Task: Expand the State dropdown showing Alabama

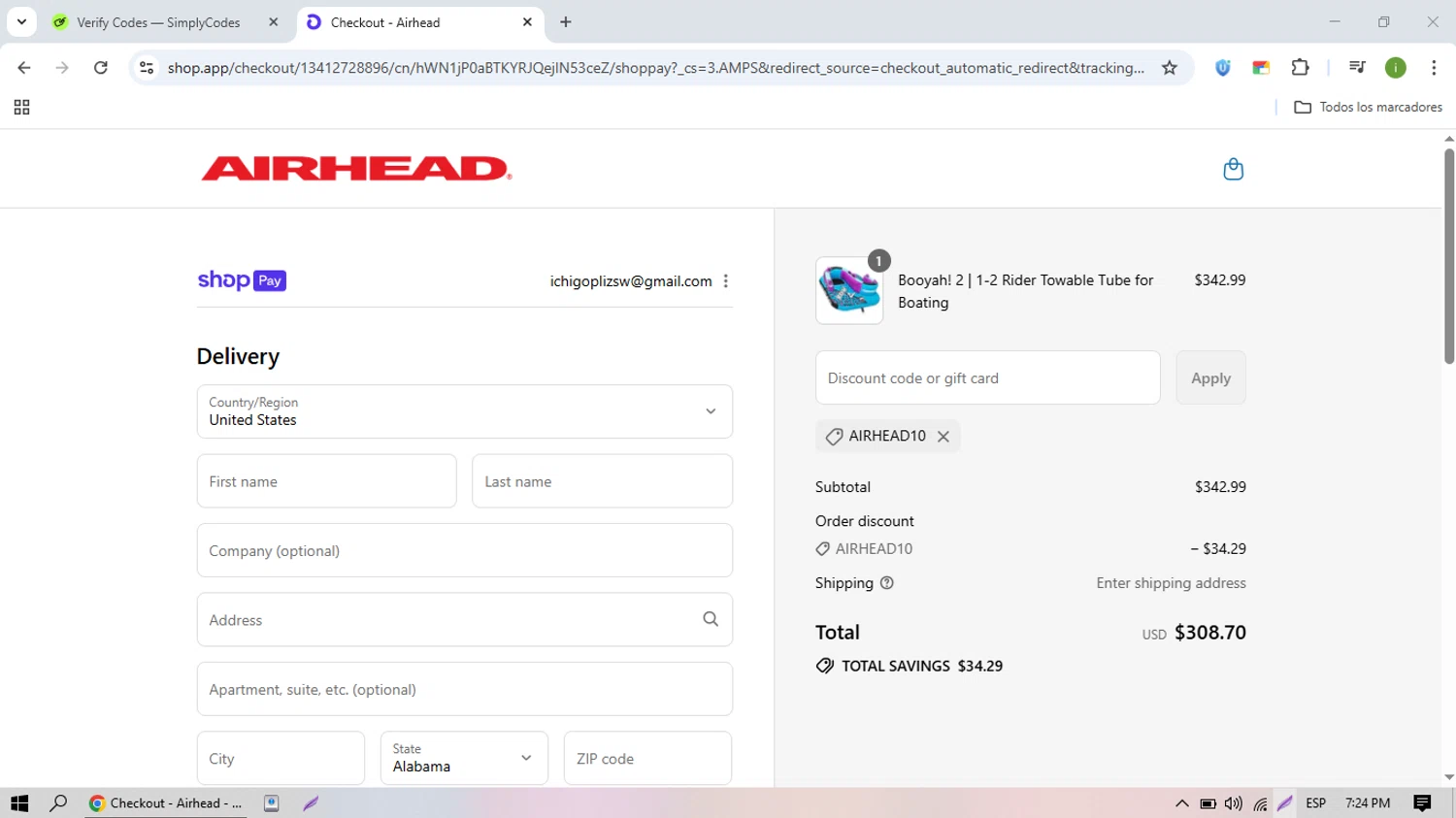Action: point(464,758)
